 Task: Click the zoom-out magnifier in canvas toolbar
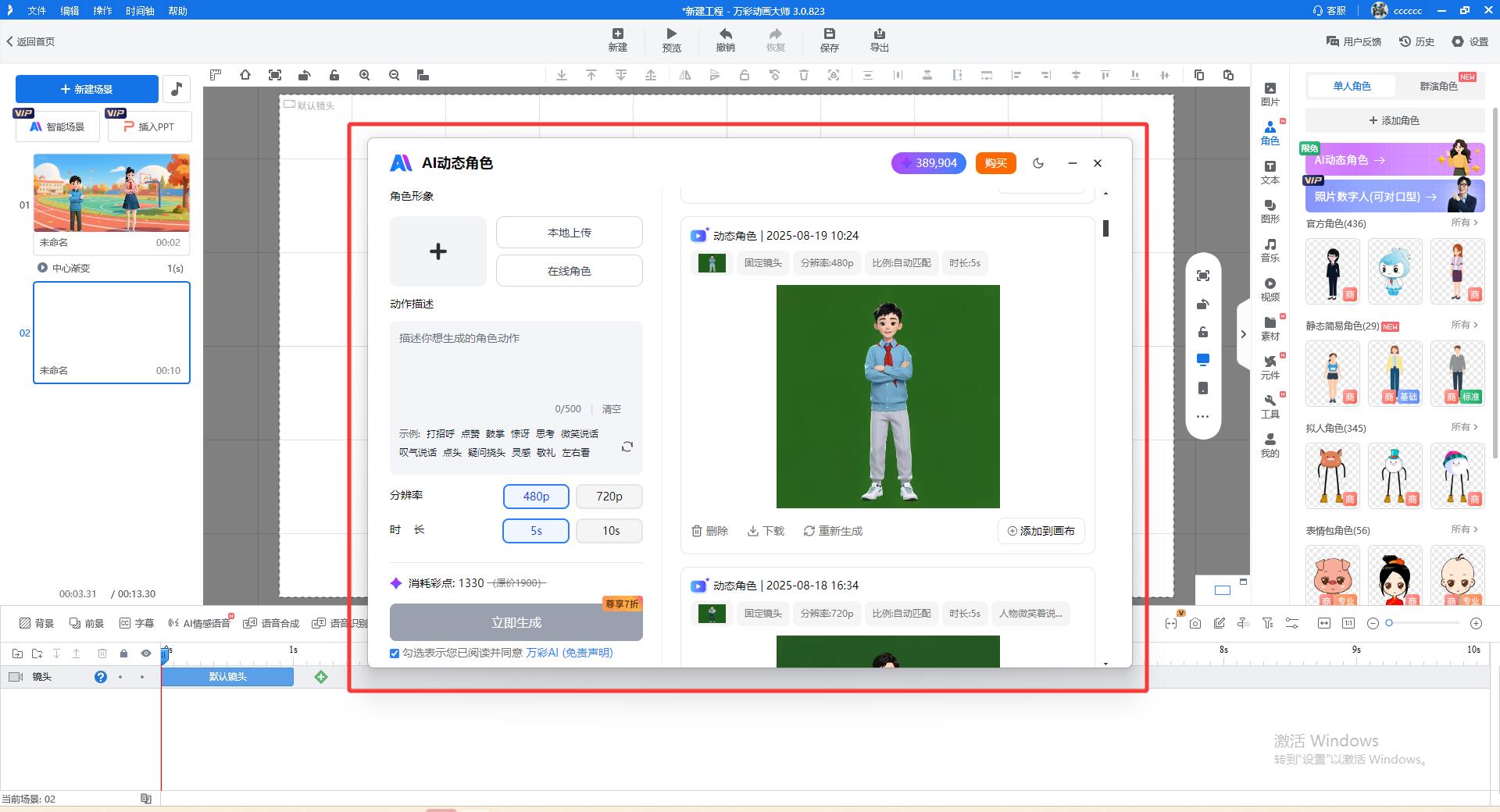[x=394, y=75]
